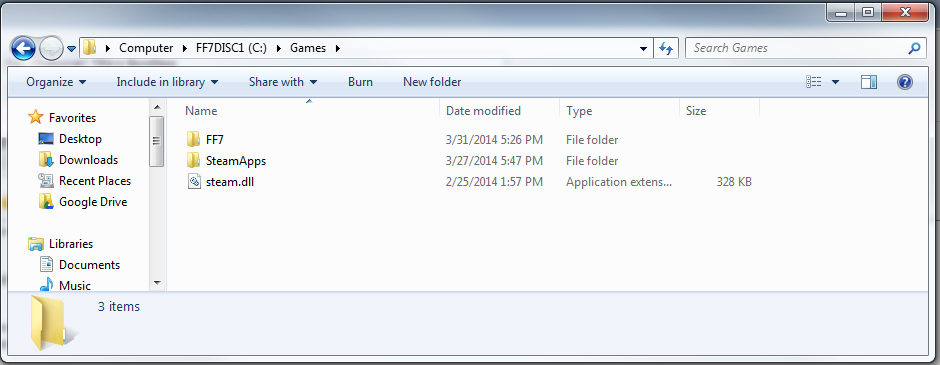Open the Organize menu
The image size is (940, 365).
pos(56,82)
